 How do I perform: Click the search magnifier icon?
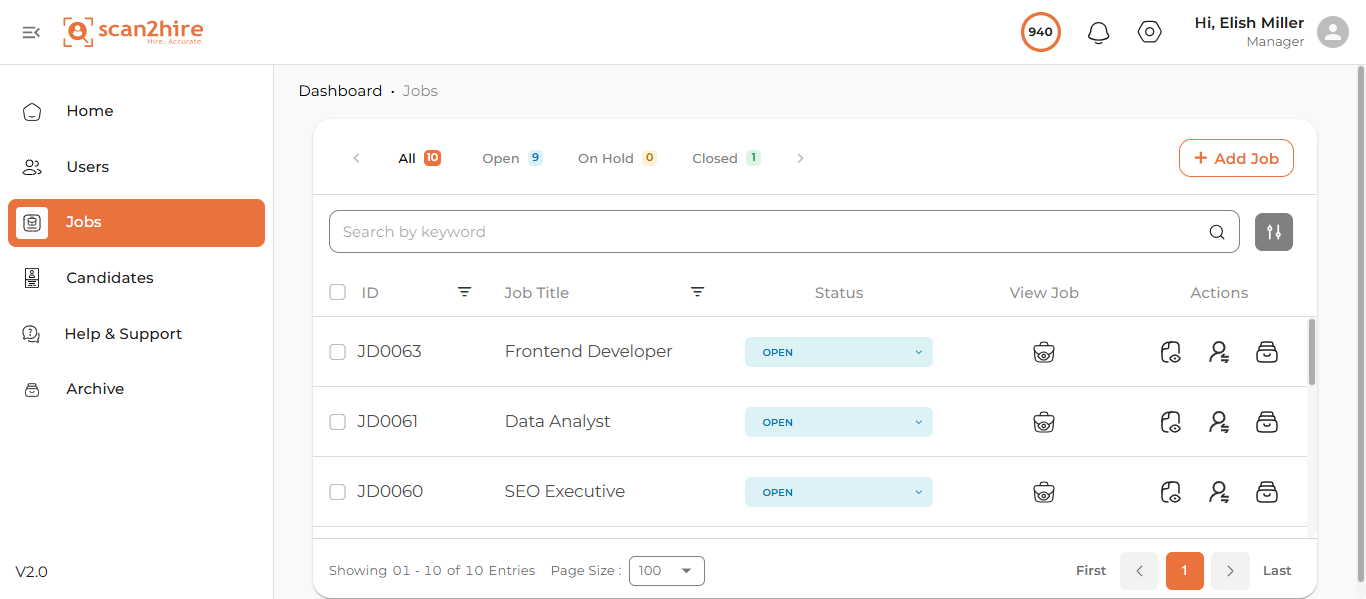click(x=1217, y=232)
